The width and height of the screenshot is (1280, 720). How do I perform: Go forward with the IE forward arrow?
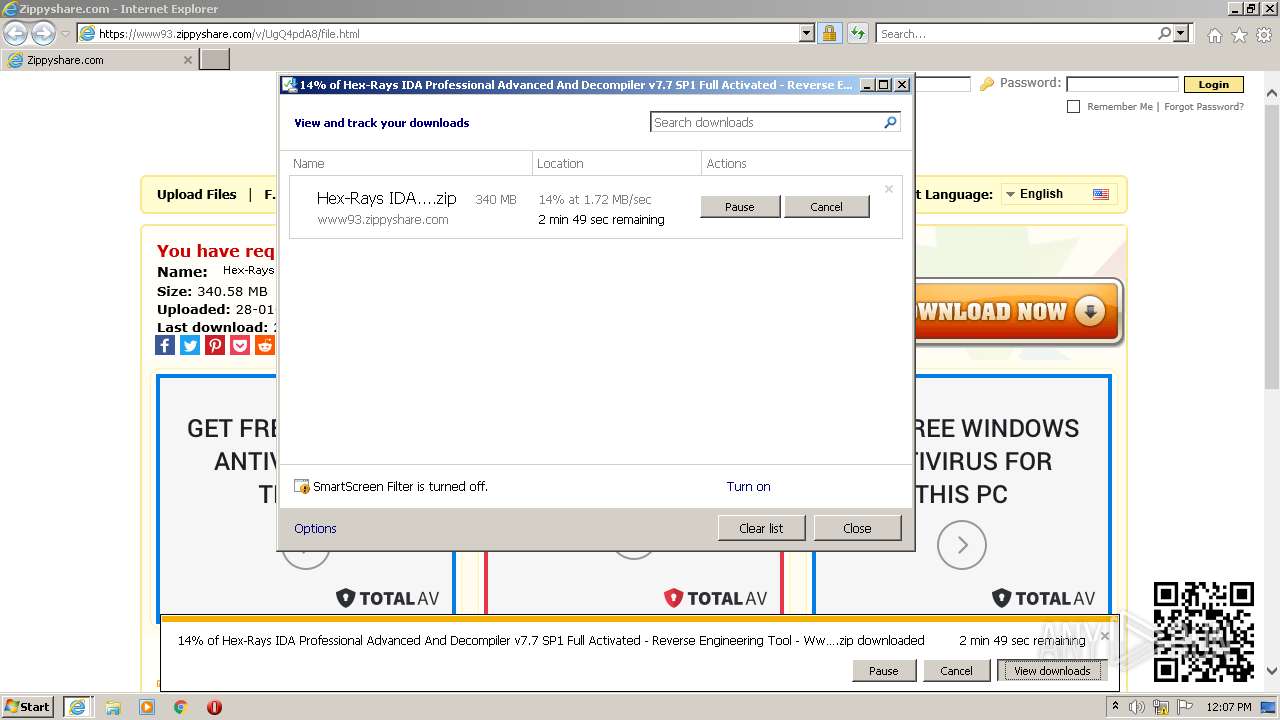[x=43, y=33]
